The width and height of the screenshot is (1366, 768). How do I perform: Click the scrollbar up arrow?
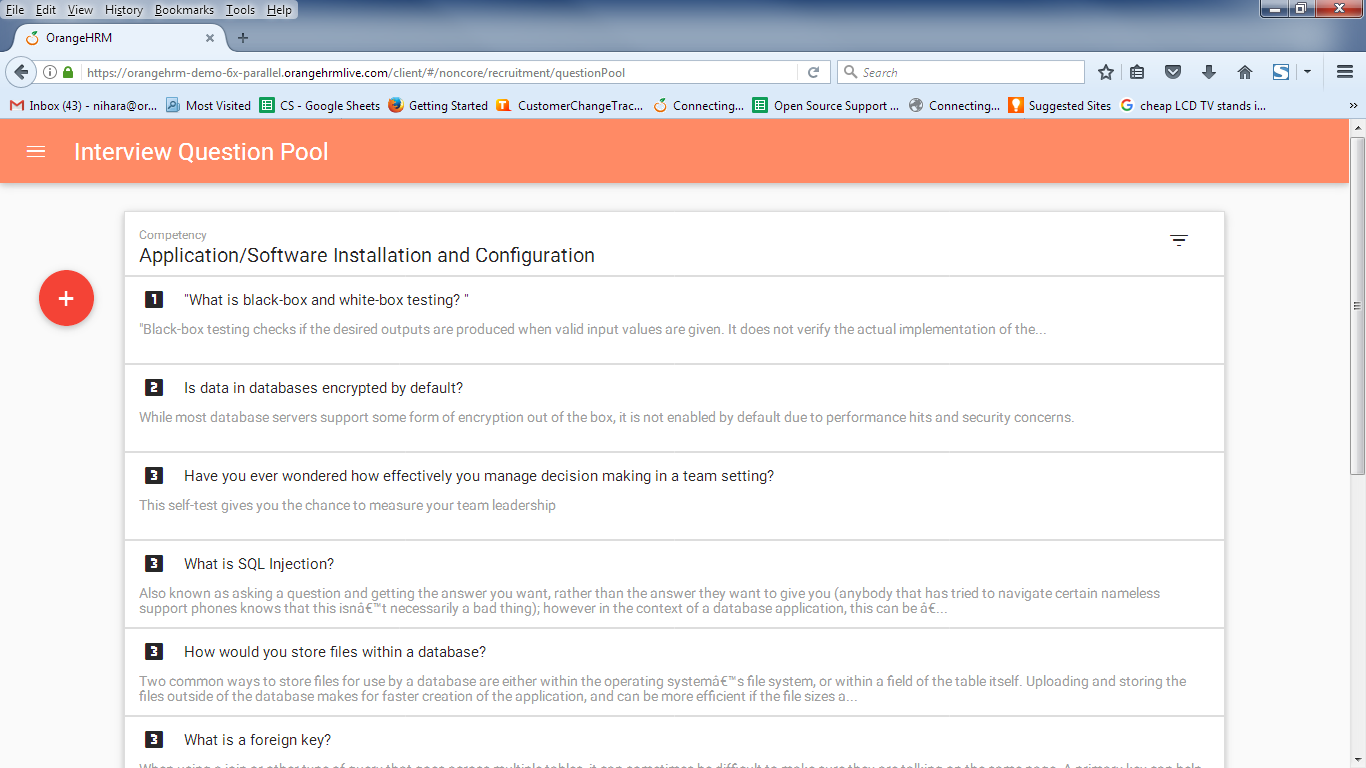pos(1357,127)
